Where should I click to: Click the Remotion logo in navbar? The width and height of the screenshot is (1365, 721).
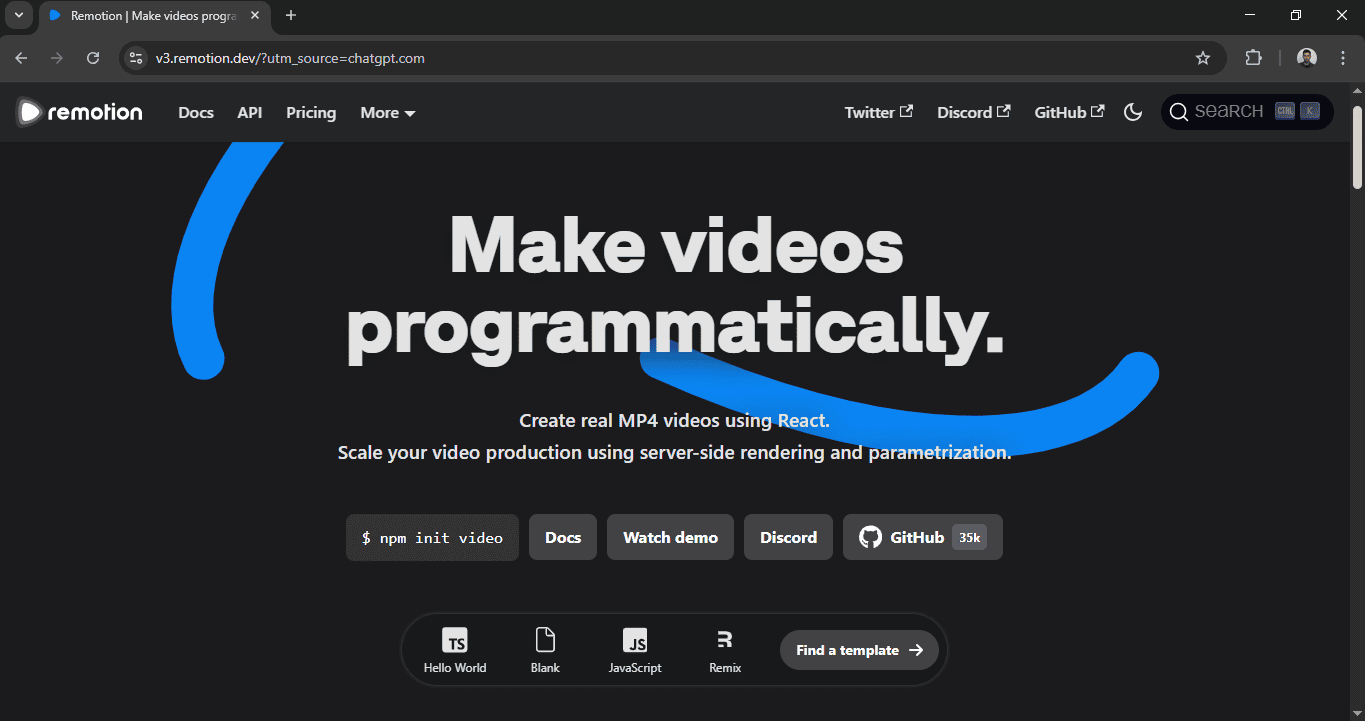coord(80,112)
